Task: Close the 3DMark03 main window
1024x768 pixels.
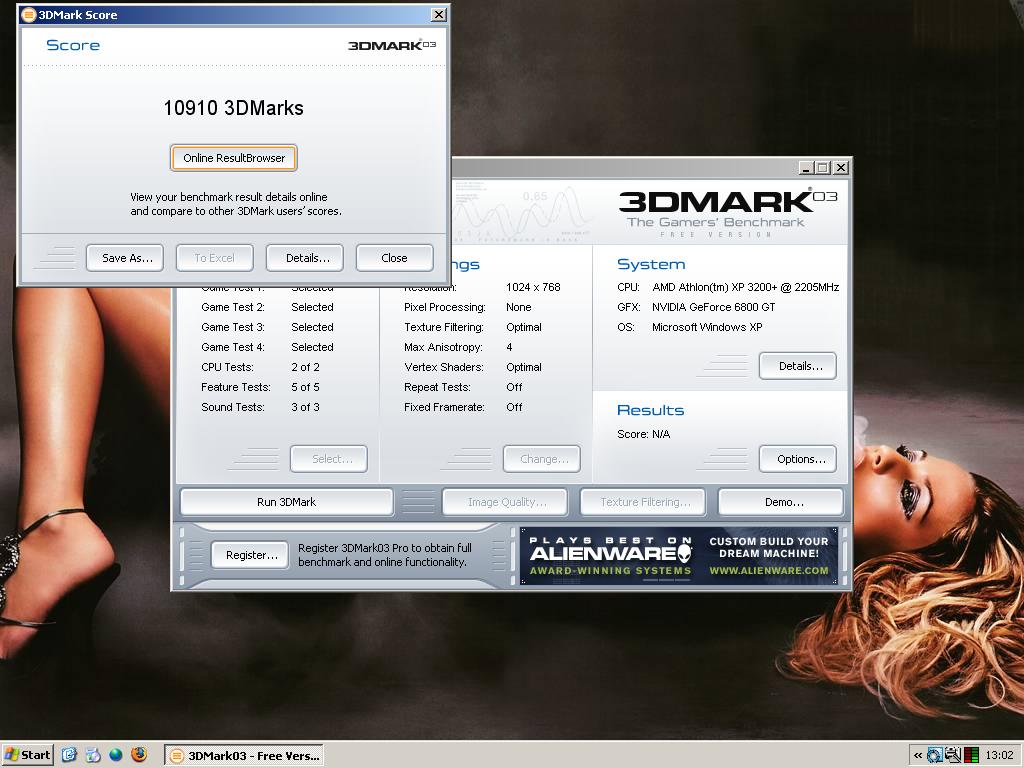Action: coord(841,168)
